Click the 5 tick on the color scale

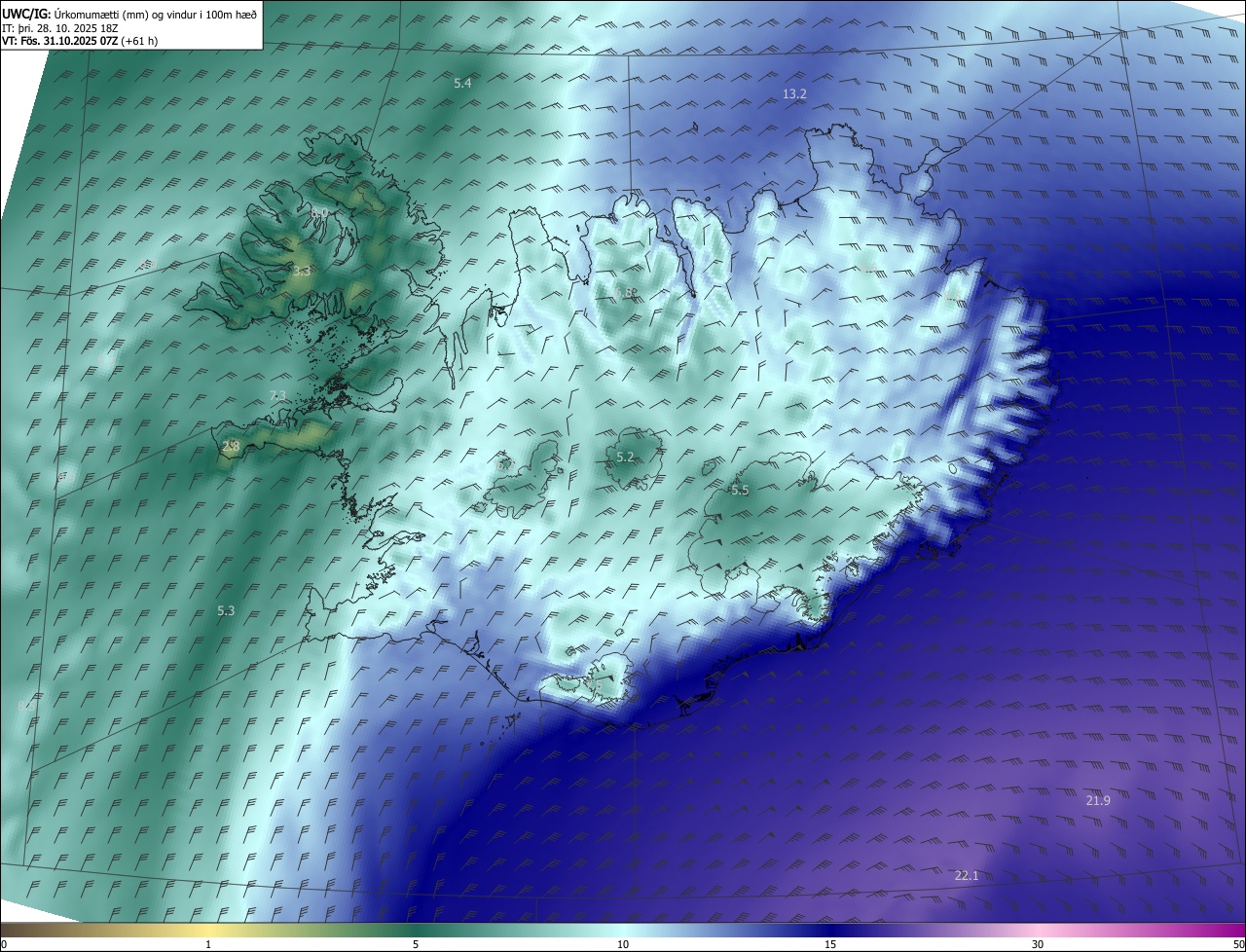click(416, 944)
